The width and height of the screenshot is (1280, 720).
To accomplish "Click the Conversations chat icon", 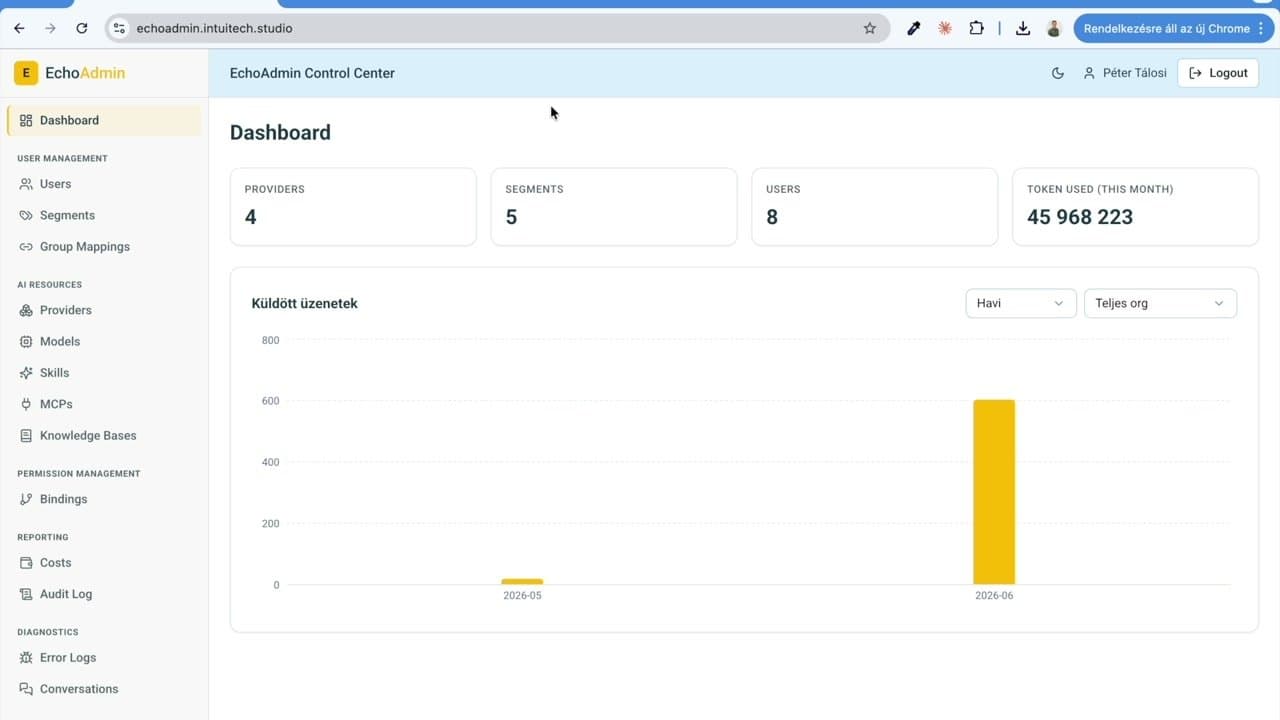I will pos(26,689).
